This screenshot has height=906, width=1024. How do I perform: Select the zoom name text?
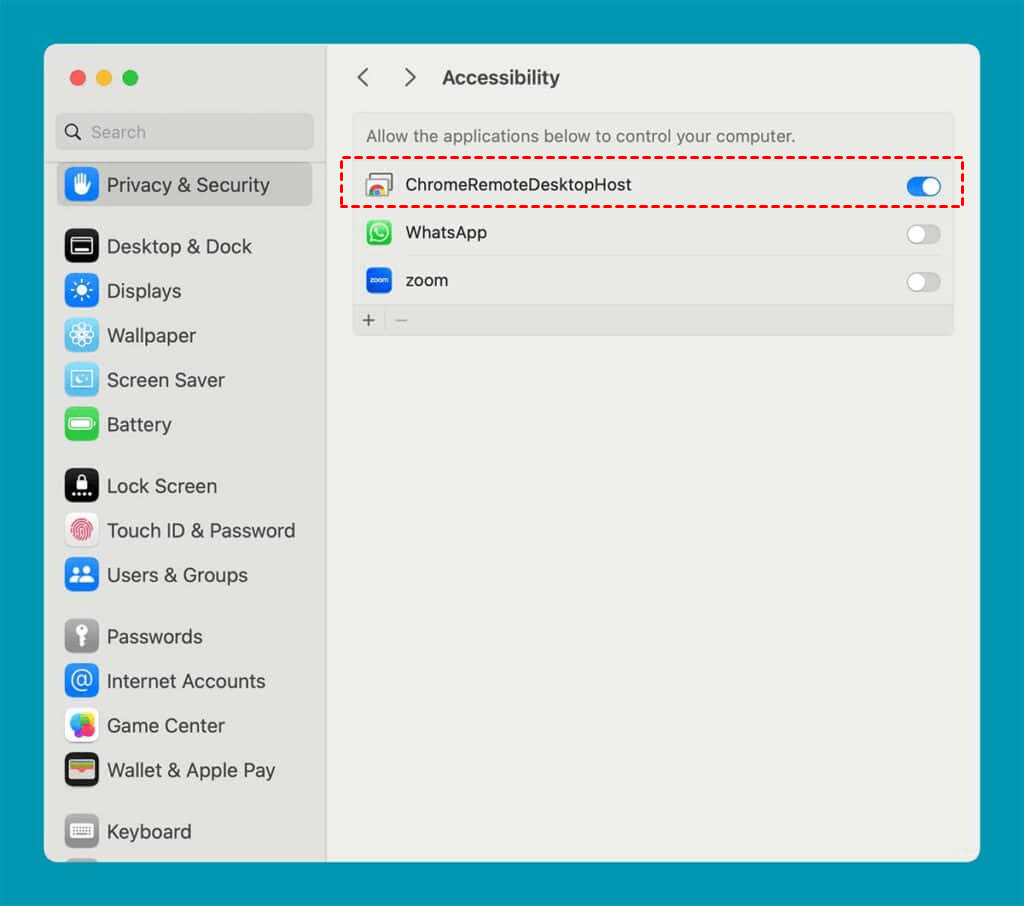(426, 281)
